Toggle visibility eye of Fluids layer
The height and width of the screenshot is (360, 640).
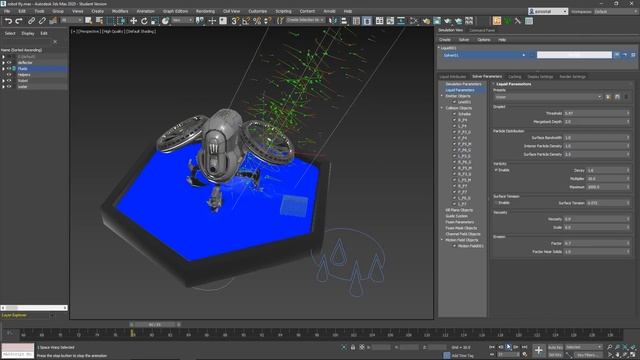pos(9,69)
